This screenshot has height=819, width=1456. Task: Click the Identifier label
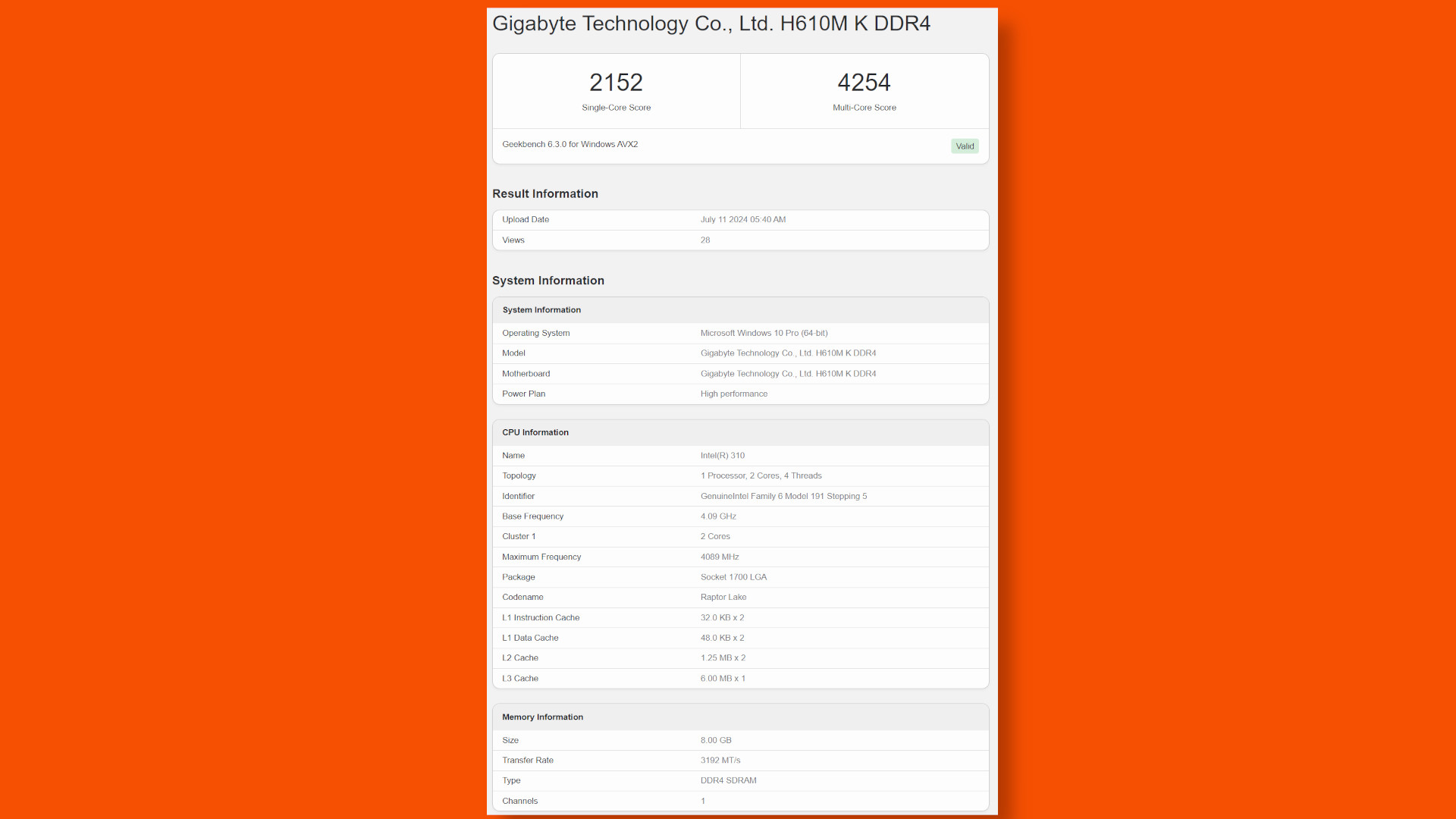click(518, 497)
